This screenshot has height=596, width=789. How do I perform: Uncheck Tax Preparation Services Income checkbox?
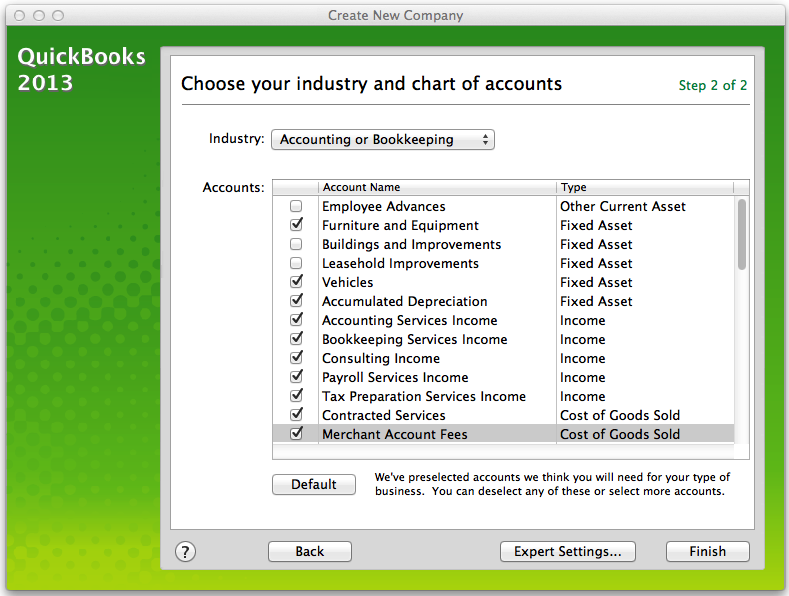(x=296, y=396)
